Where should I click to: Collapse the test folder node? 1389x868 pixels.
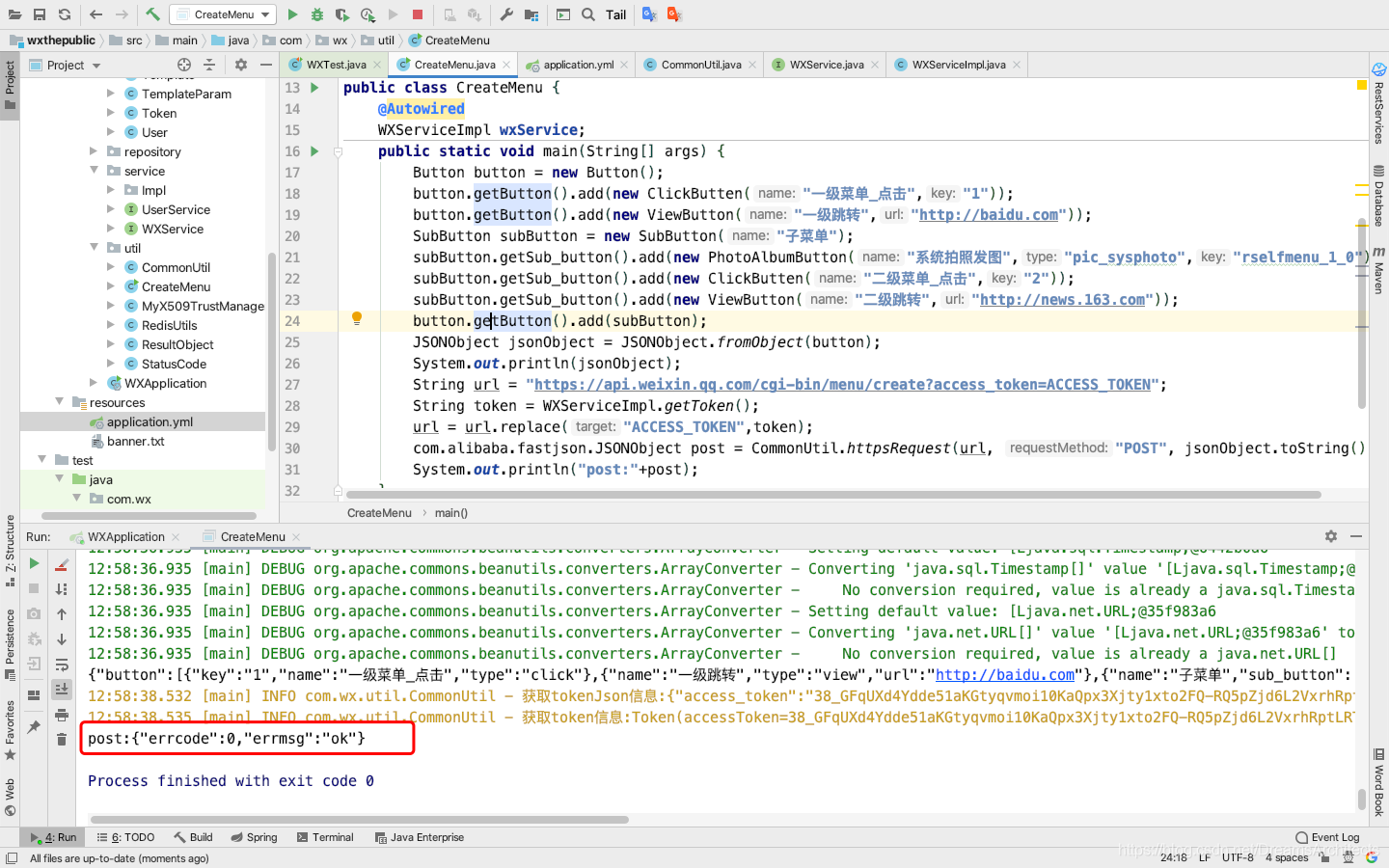click(x=41, y=460)
